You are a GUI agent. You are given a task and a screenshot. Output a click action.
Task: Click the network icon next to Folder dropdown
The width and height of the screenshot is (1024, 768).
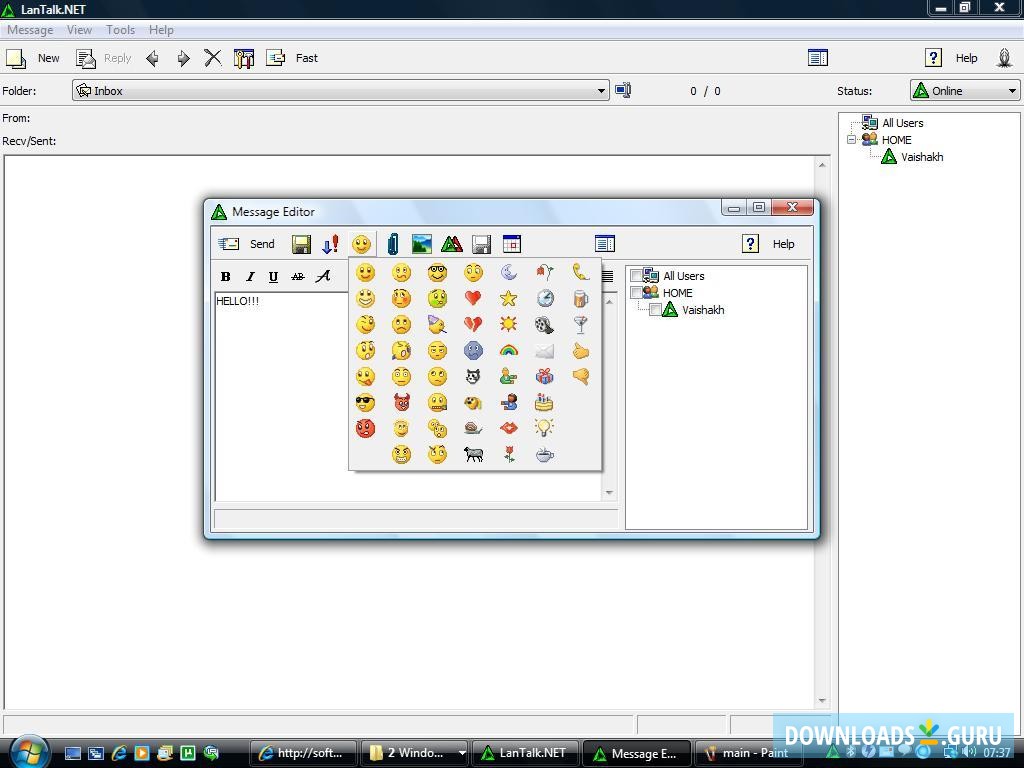(623, 90)
